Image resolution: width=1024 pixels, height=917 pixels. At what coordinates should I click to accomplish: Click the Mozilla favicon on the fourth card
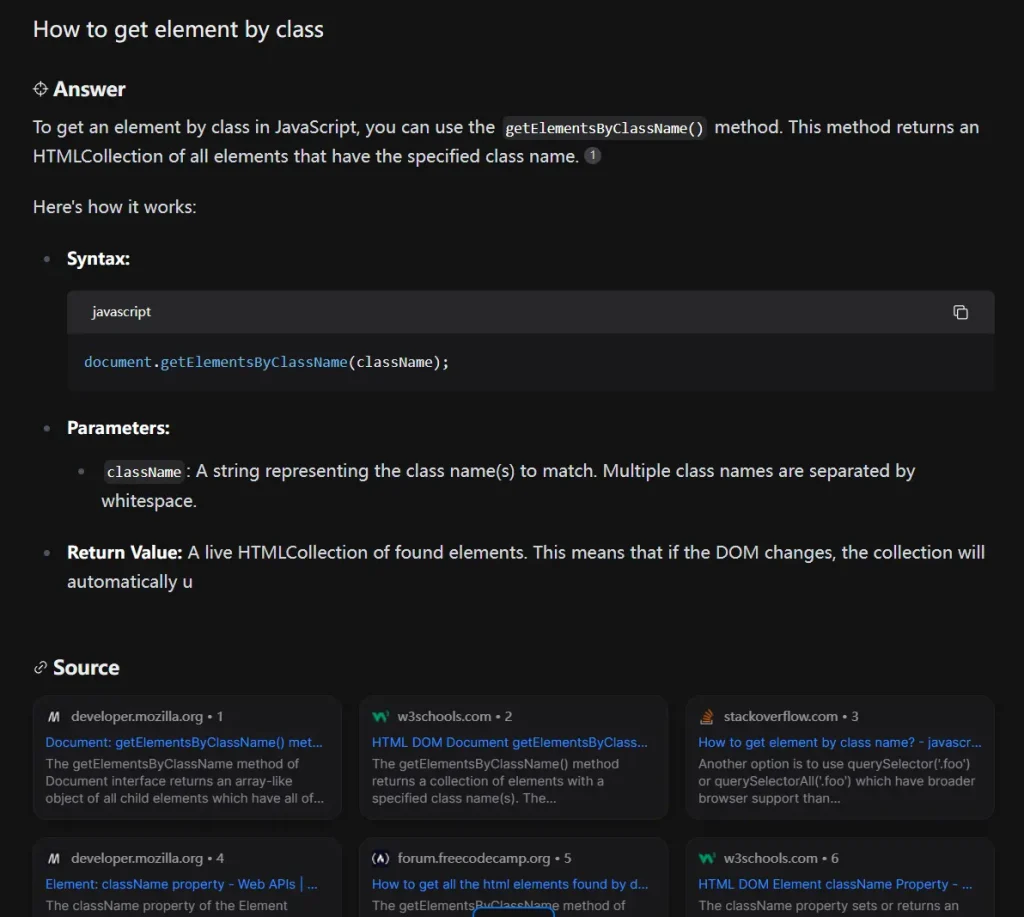point(52,857)
